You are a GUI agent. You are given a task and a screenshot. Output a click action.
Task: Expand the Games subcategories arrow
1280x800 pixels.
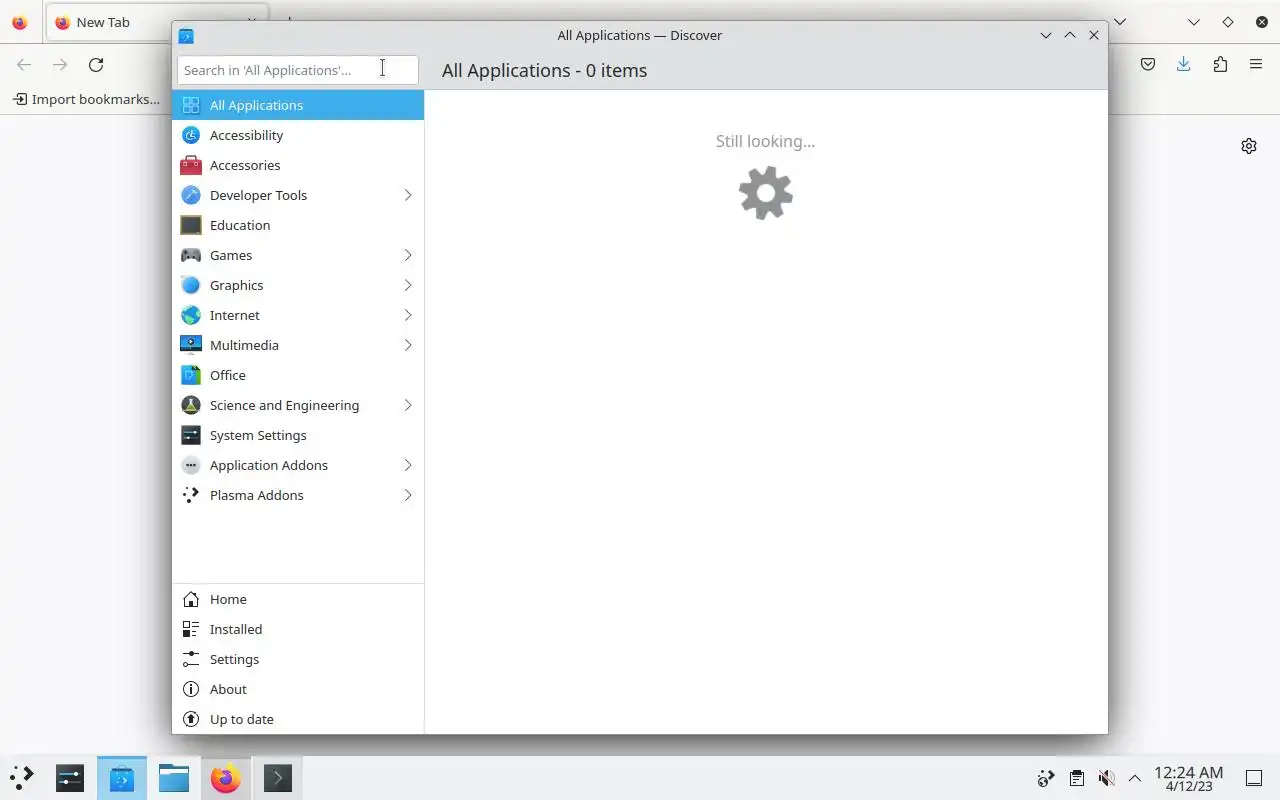tap(408, 255)
